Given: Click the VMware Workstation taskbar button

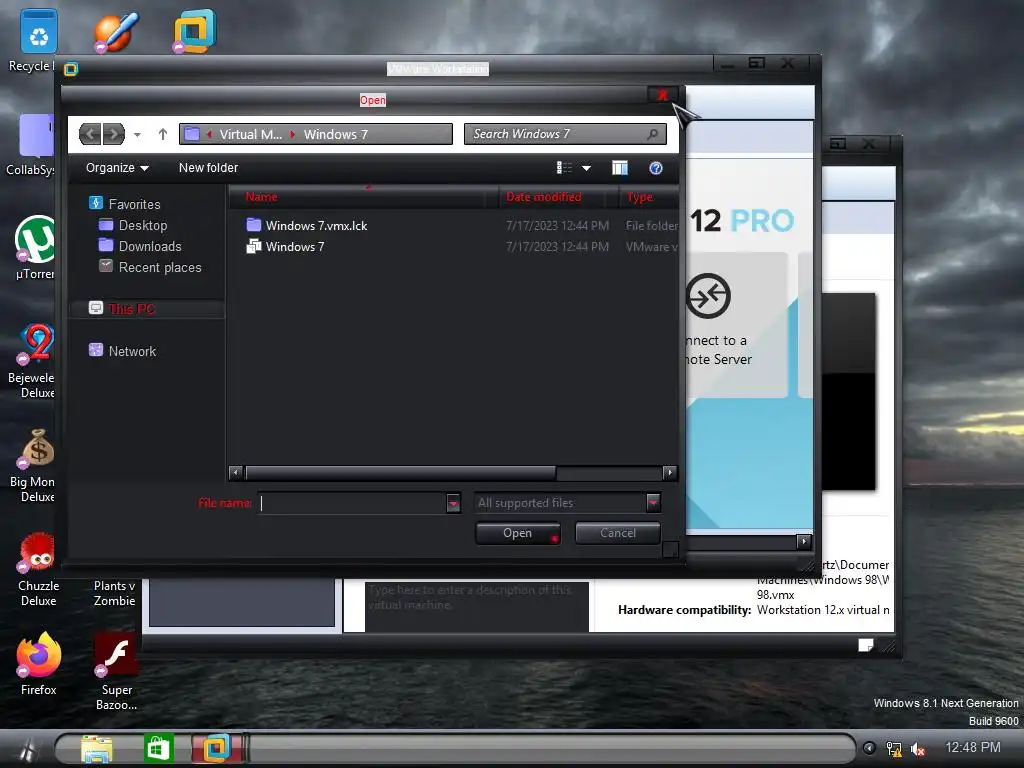Looking at the screenshot, I should [217, 748].
